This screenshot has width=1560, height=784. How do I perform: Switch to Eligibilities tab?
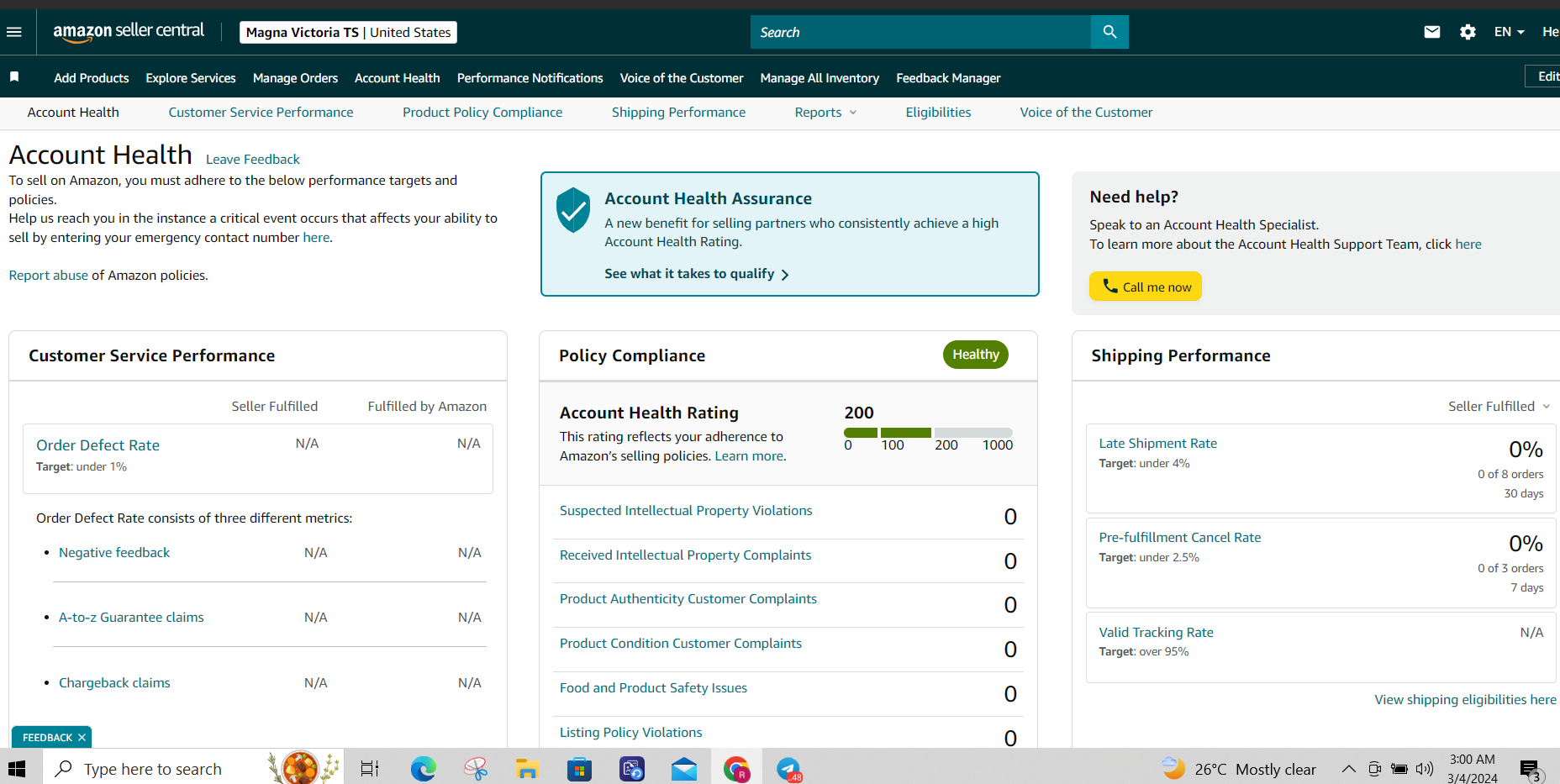[938, 113]
